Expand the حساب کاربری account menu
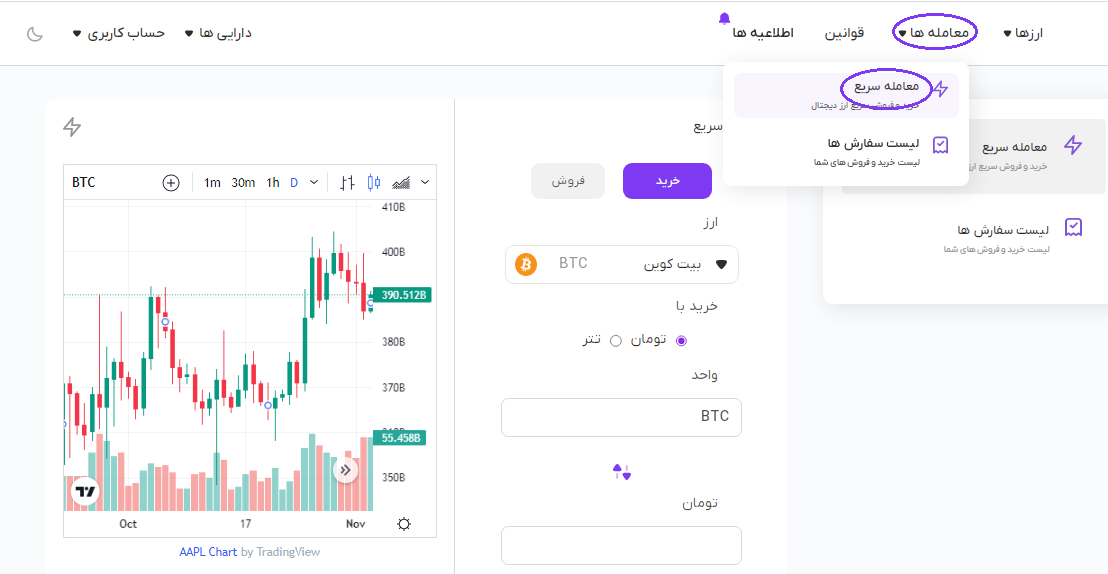 pos(119,33)
